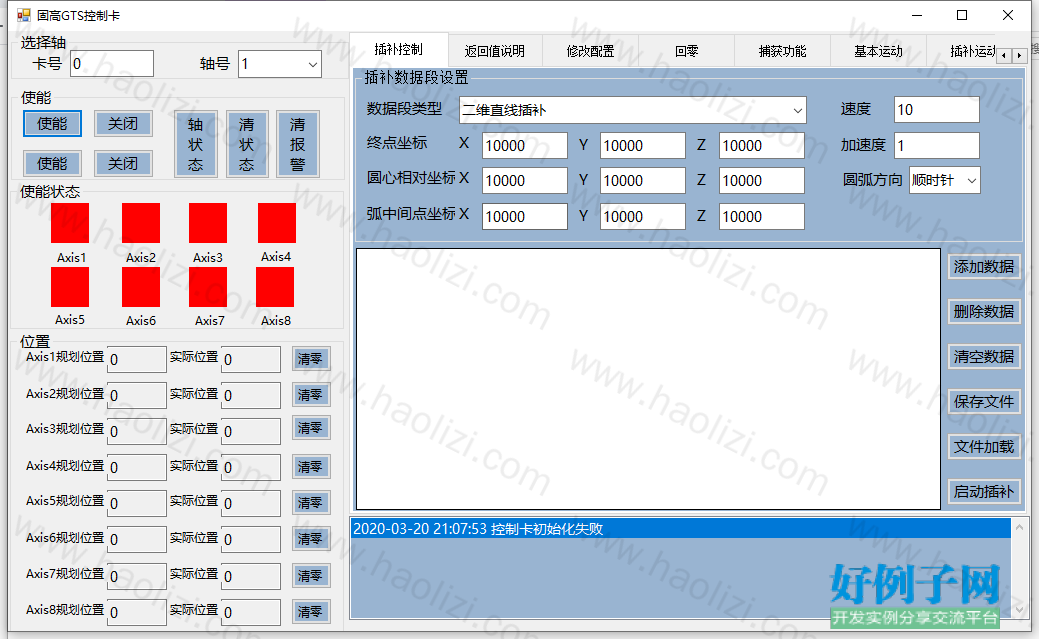
Task: Click the 添加数据 button
Action: [984, 266]
